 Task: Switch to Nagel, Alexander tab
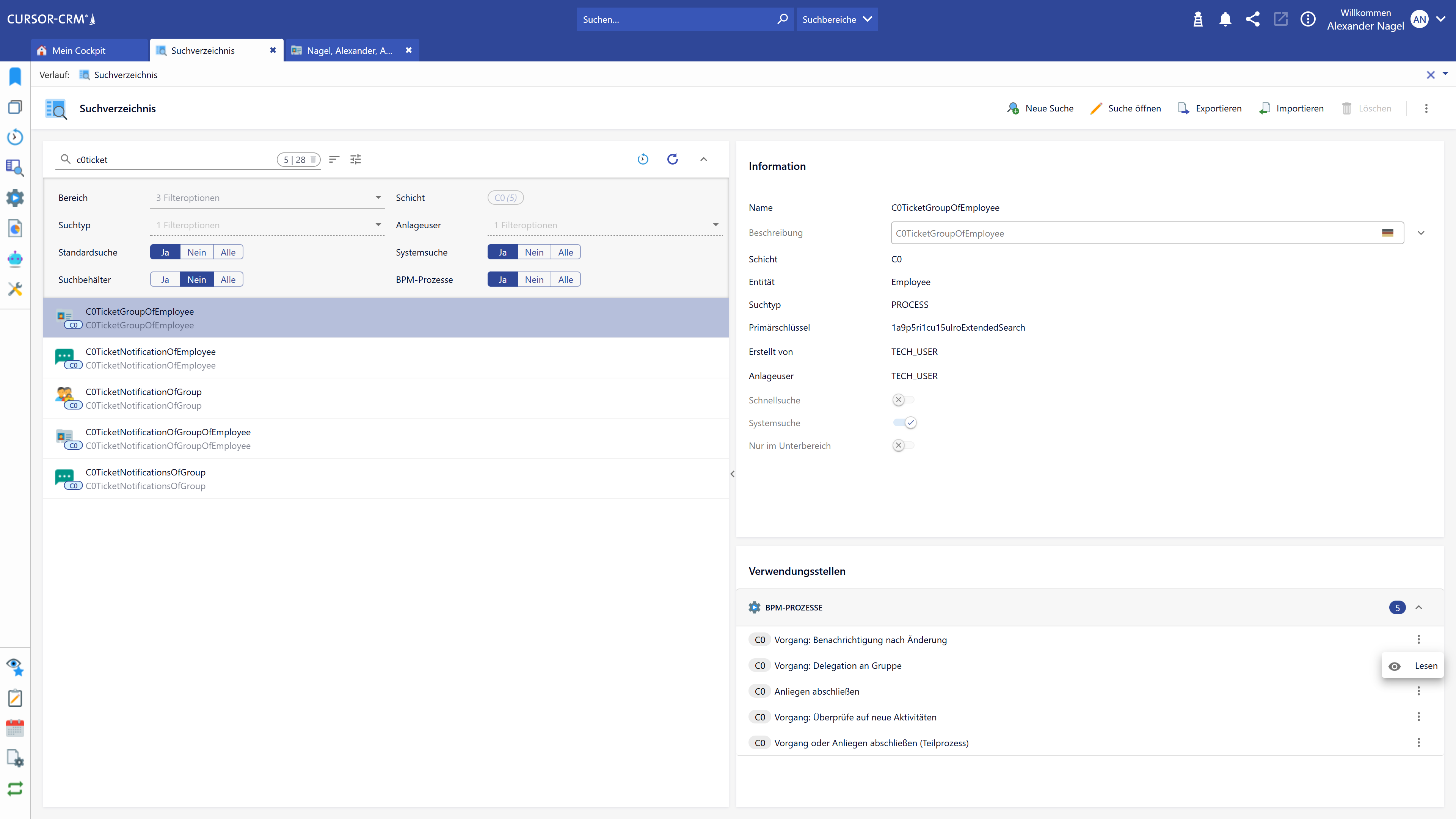pyautogui.click(x=352, y=50)
